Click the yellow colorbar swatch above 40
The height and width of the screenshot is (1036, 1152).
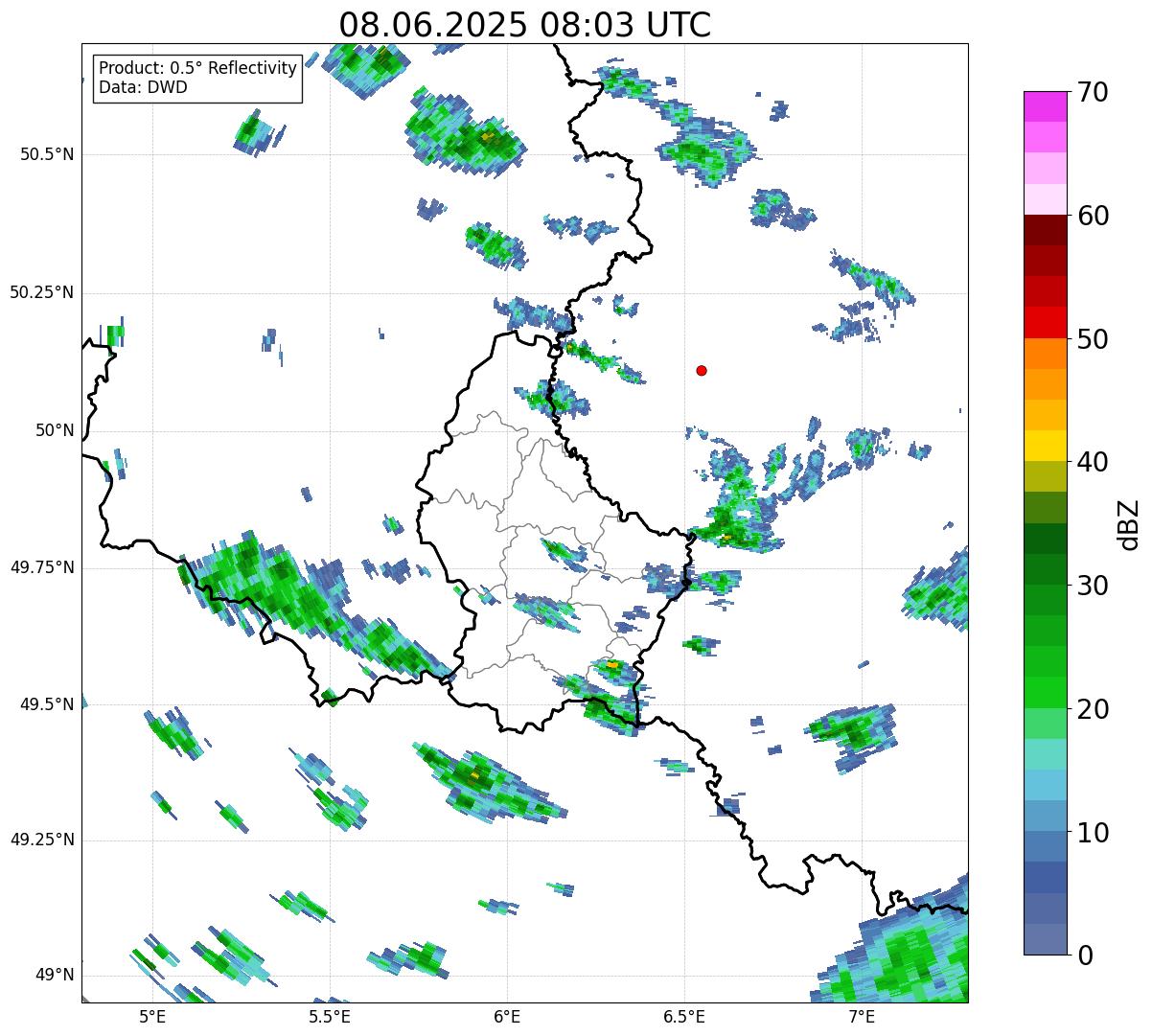1045,446
